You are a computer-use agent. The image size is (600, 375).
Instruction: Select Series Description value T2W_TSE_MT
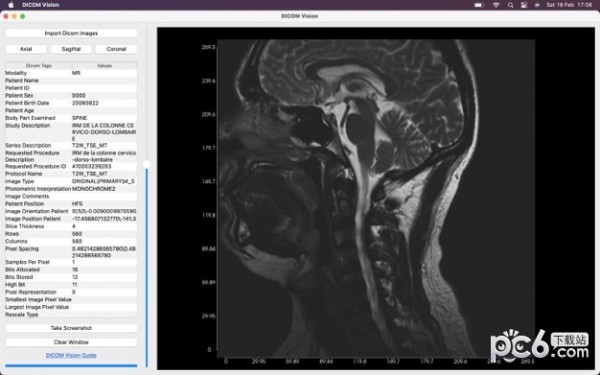coord(90,145)
